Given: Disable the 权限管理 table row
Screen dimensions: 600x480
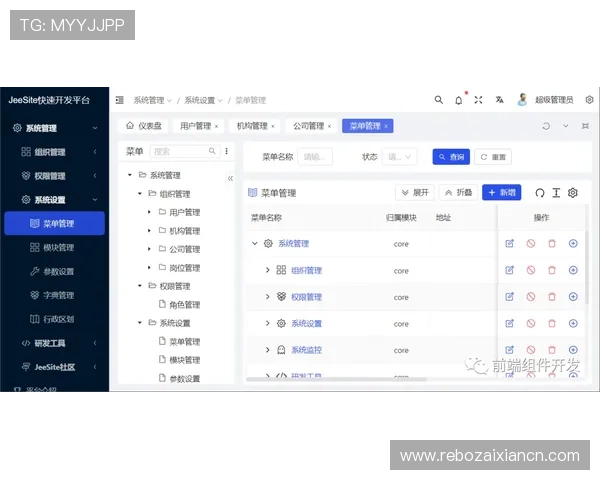Looking at the screenshot, I should [531, 297].
